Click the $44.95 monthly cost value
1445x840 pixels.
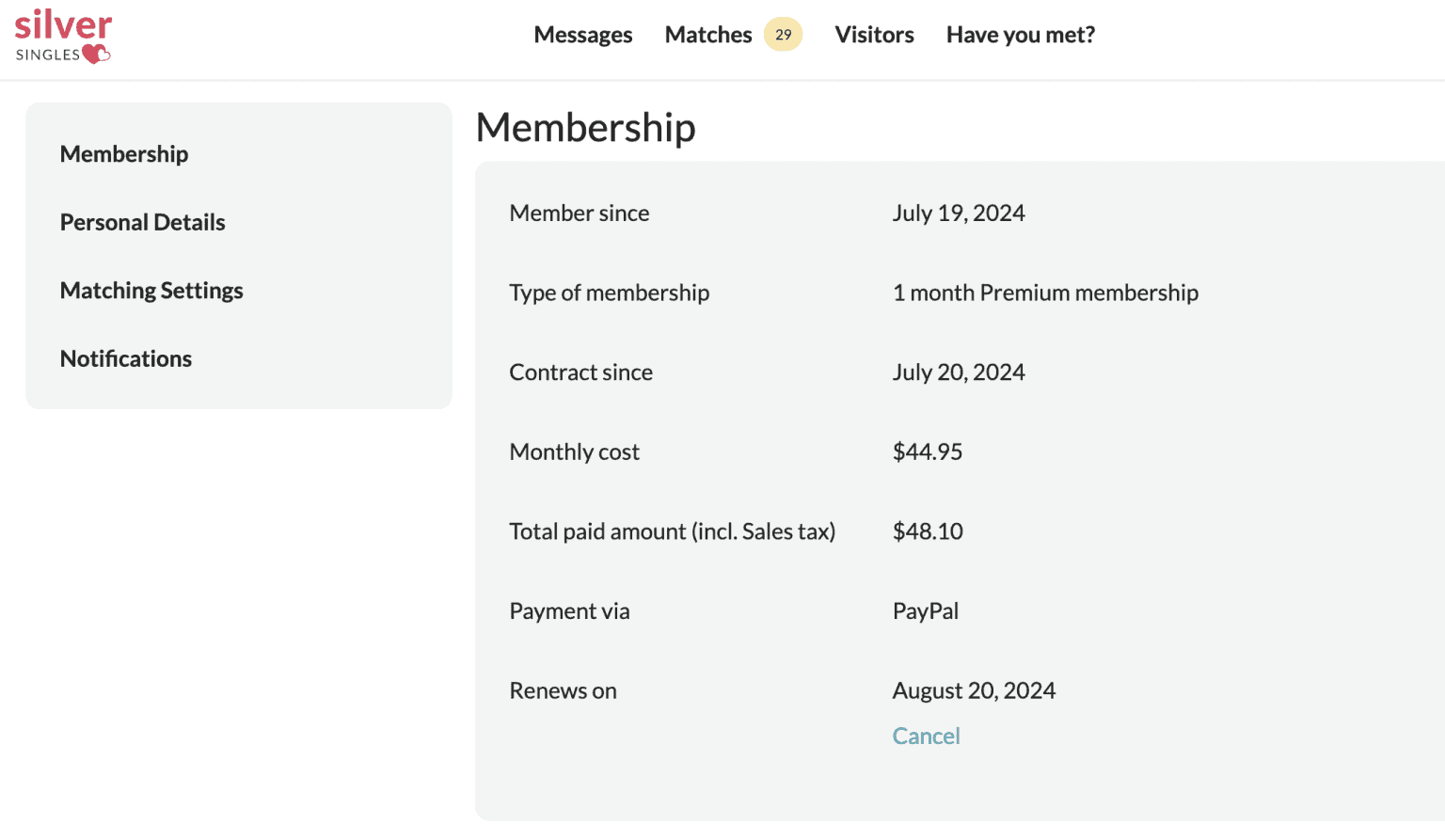coord(928,452)
